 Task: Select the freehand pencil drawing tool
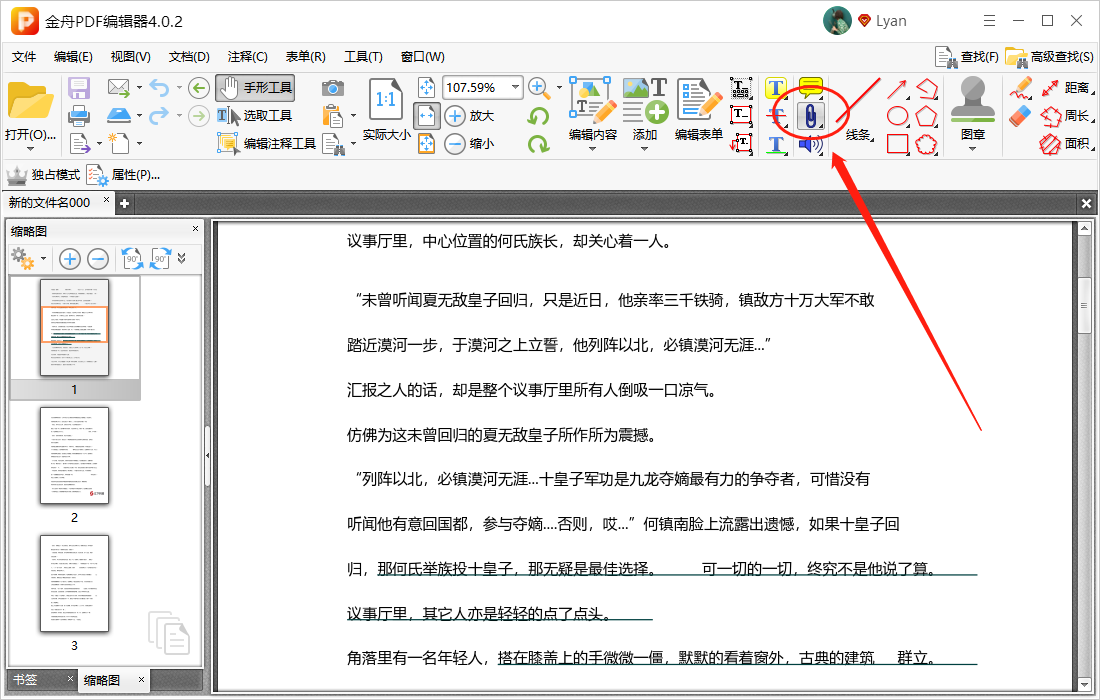pos(1020,88)
